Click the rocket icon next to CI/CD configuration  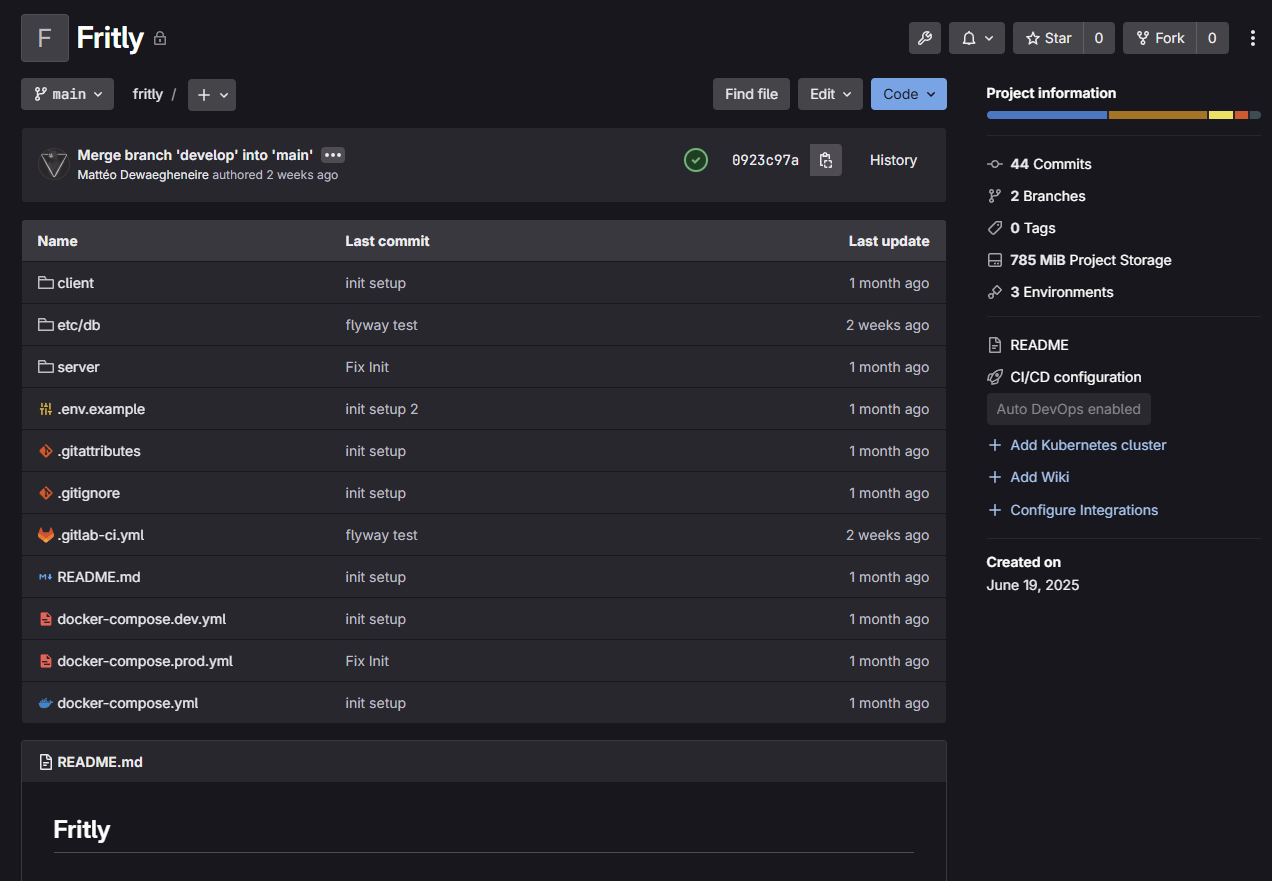pyautogui.click(x=994, y=377)
